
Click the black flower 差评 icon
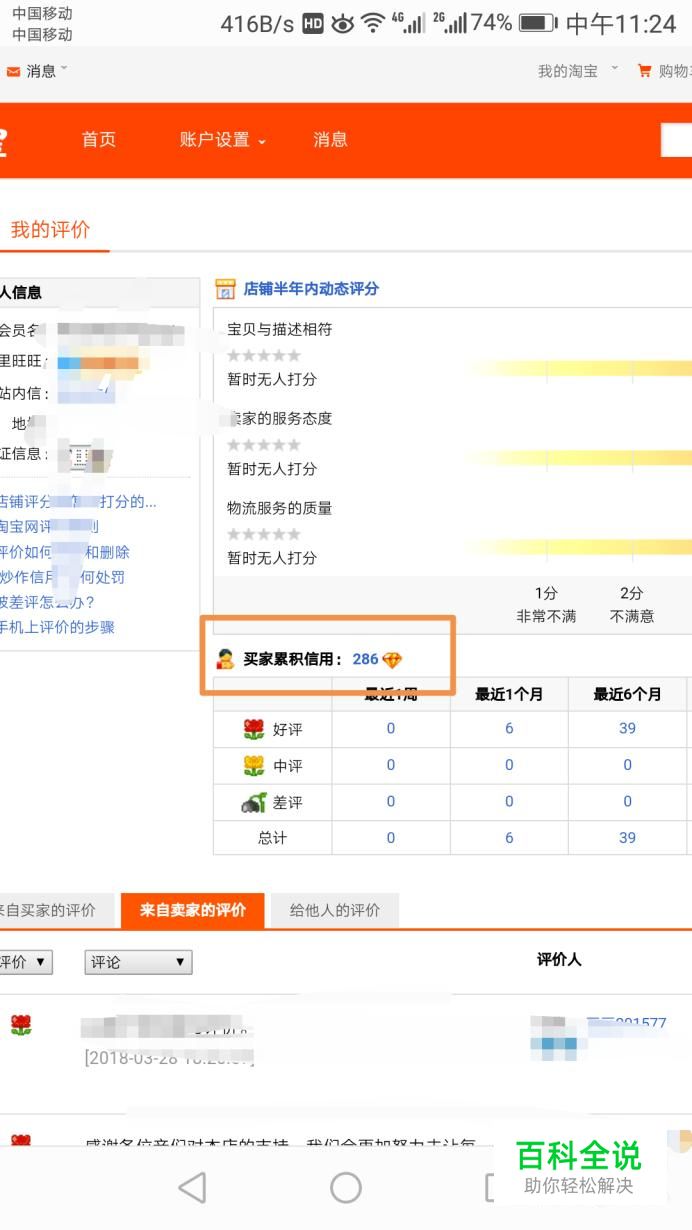[x=253, y=802]
